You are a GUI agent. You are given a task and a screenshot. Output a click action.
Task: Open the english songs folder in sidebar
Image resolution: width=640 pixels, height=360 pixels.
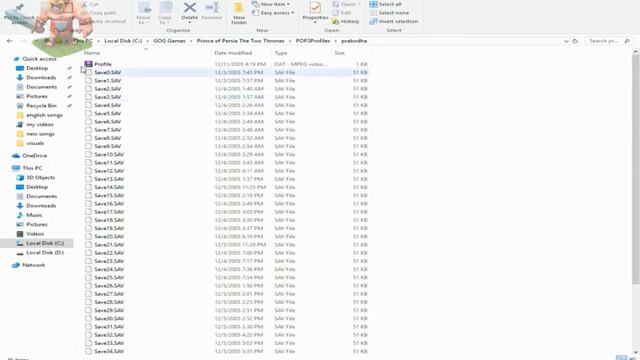[x=44, y=115]
